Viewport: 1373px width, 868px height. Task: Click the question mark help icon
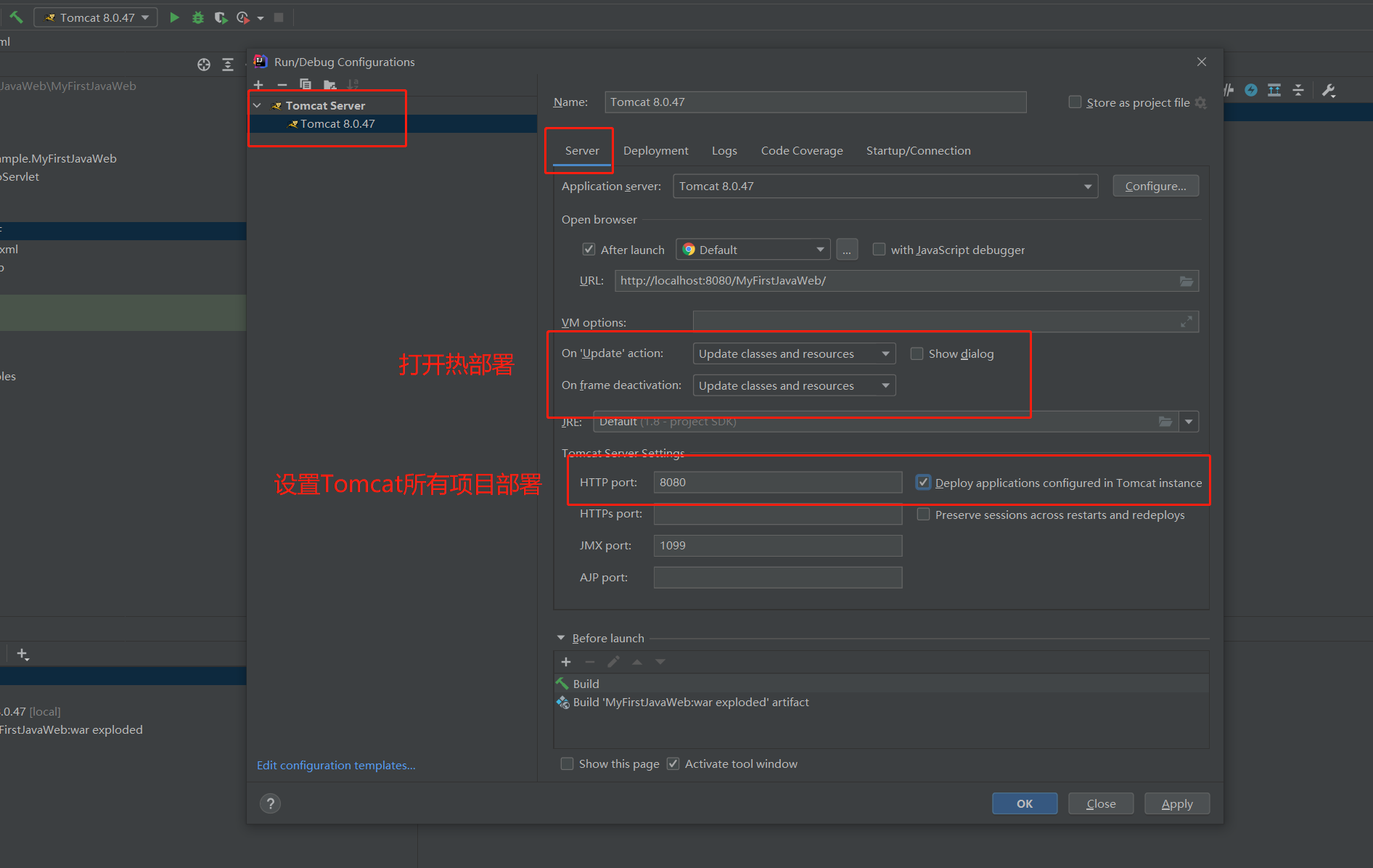click(270, 803)
